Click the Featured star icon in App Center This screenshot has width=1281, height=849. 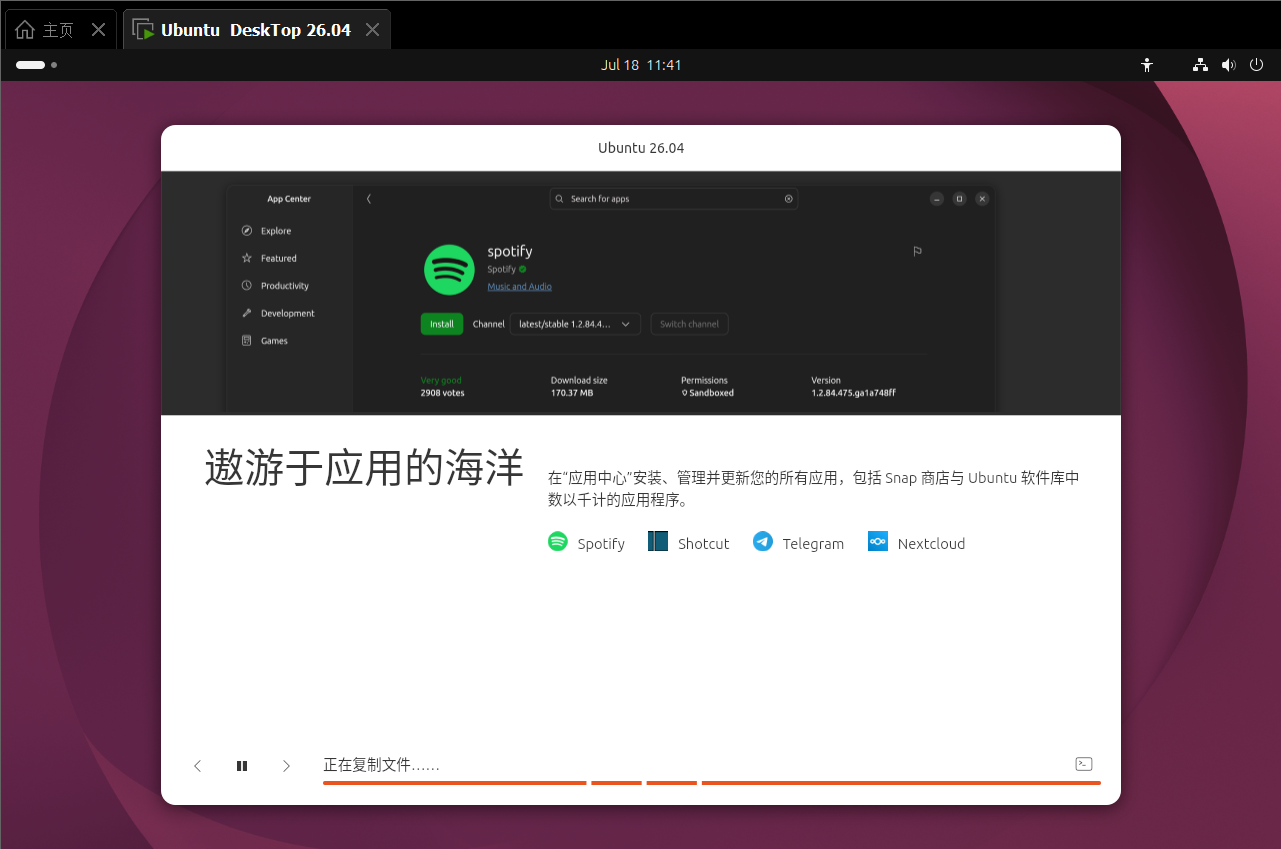click(247, 258)
